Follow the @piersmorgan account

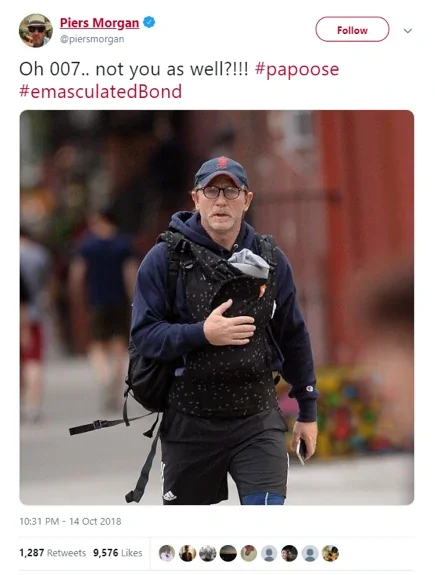click(x=352, y=29)
